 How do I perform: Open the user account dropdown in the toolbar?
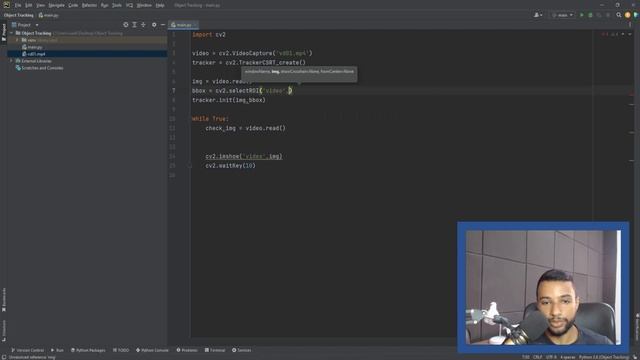(538, 15)
